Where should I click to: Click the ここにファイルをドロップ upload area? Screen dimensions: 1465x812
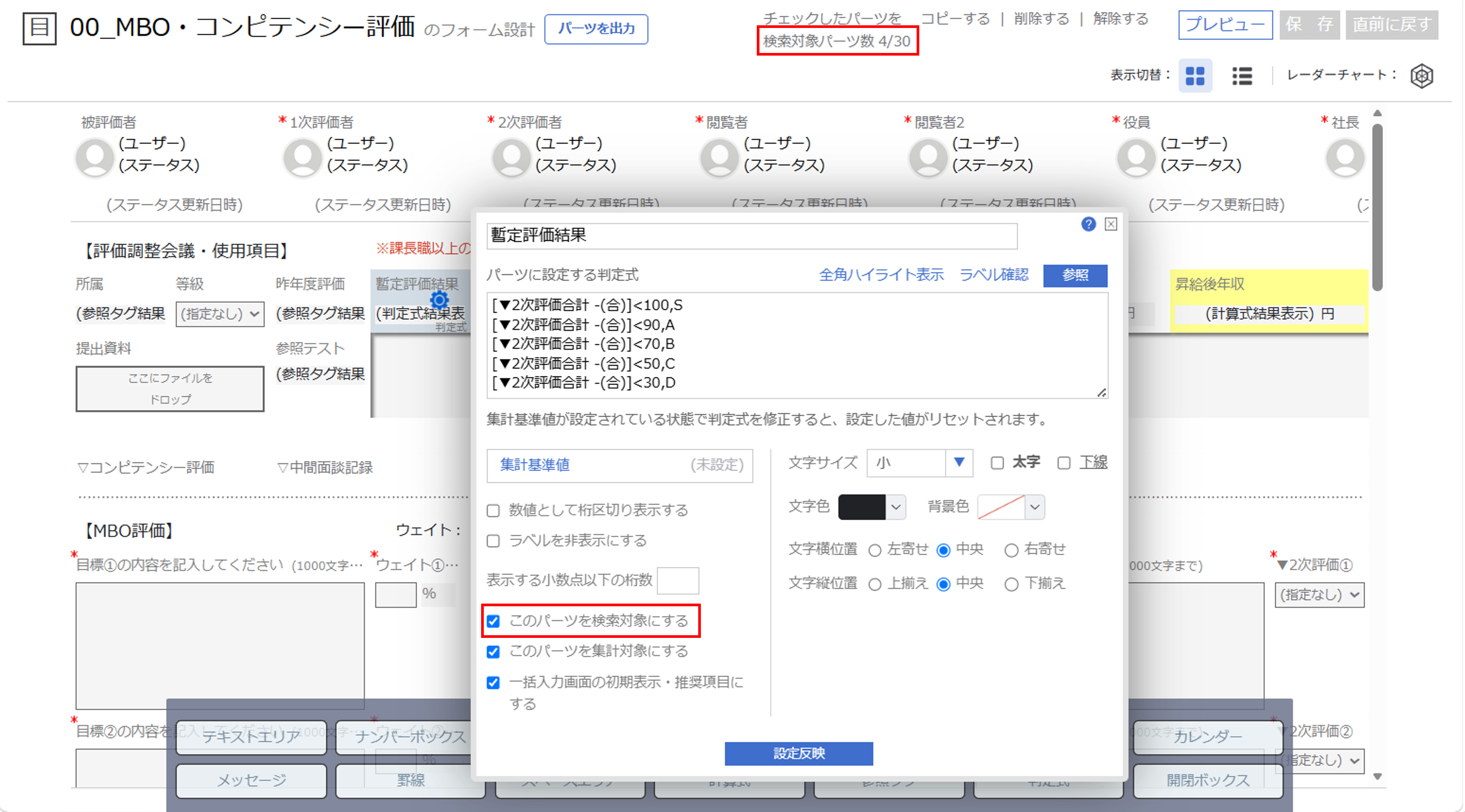point(169,389)
